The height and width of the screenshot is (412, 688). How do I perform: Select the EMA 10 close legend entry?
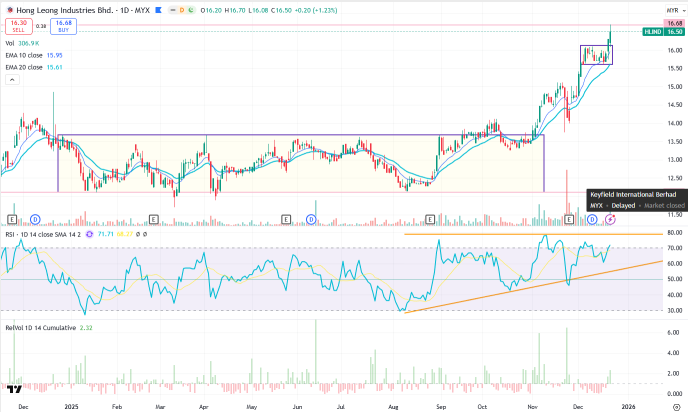34,55
